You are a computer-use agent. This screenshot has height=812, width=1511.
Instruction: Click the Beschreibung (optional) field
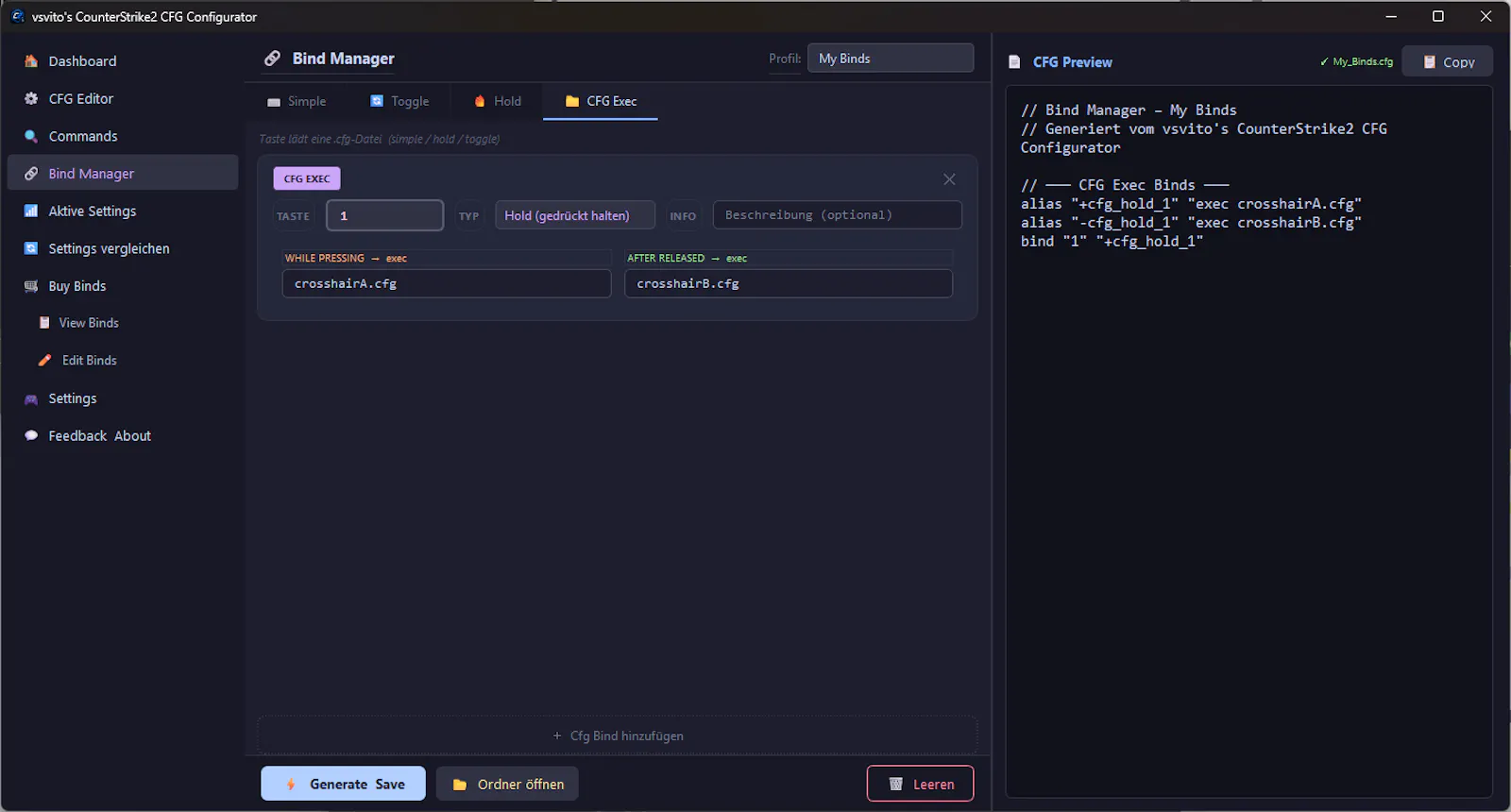pos(838,214)
